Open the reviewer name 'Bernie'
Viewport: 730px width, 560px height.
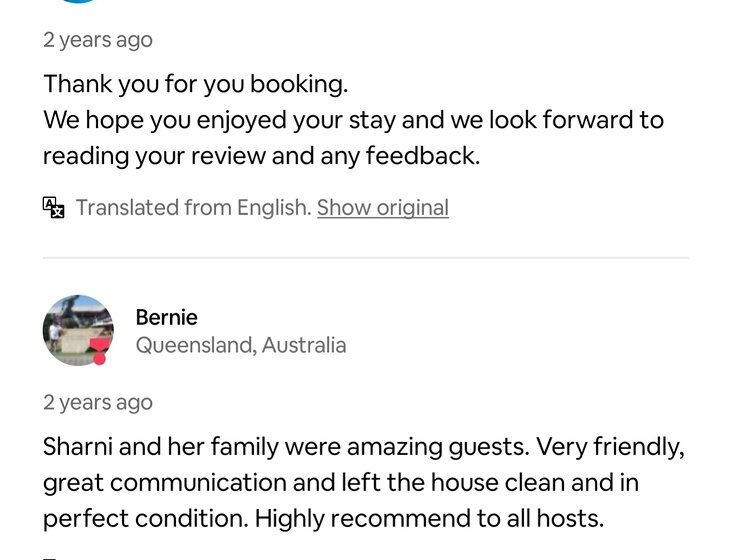[x=166, y=318]
